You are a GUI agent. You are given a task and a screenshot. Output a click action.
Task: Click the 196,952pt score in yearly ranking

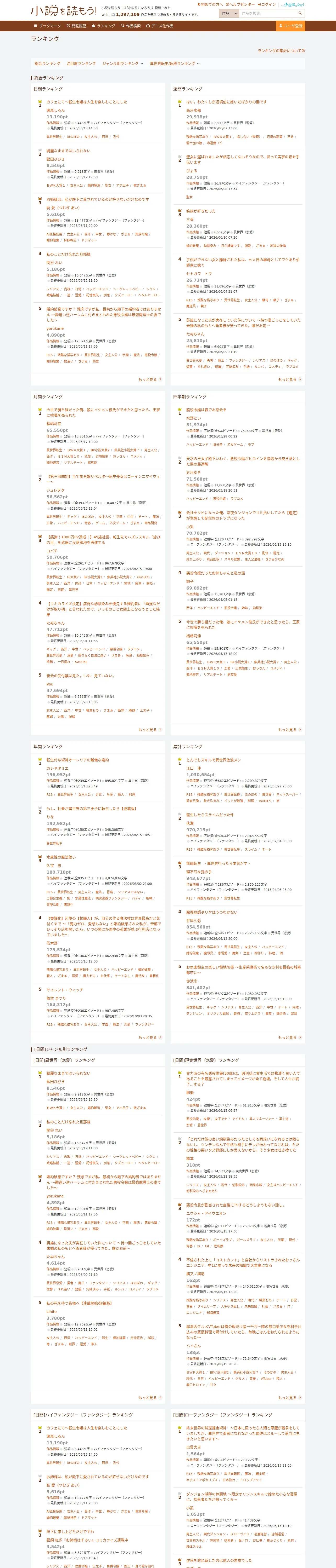click(59, 774)
